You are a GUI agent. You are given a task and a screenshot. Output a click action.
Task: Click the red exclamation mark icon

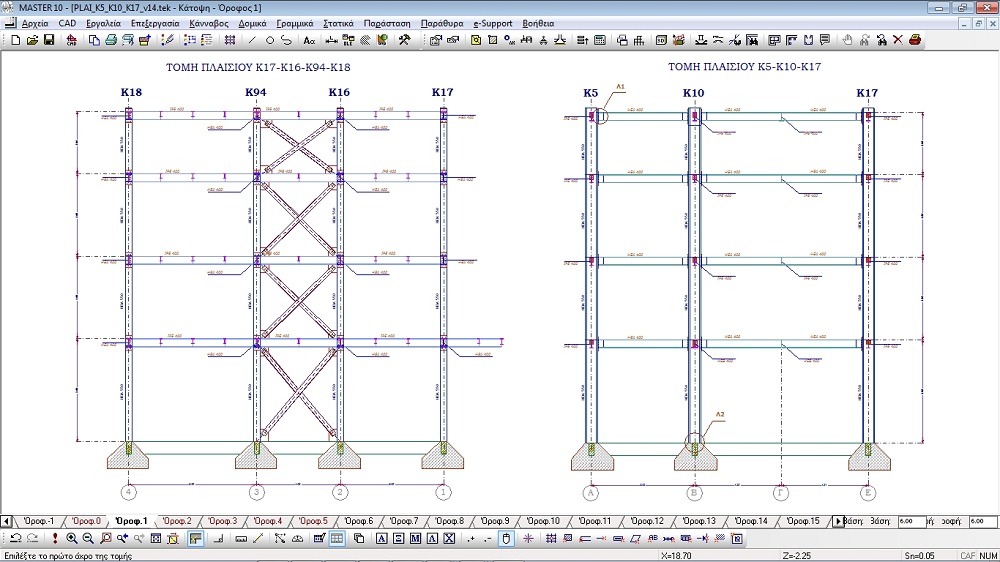point(55,538)
